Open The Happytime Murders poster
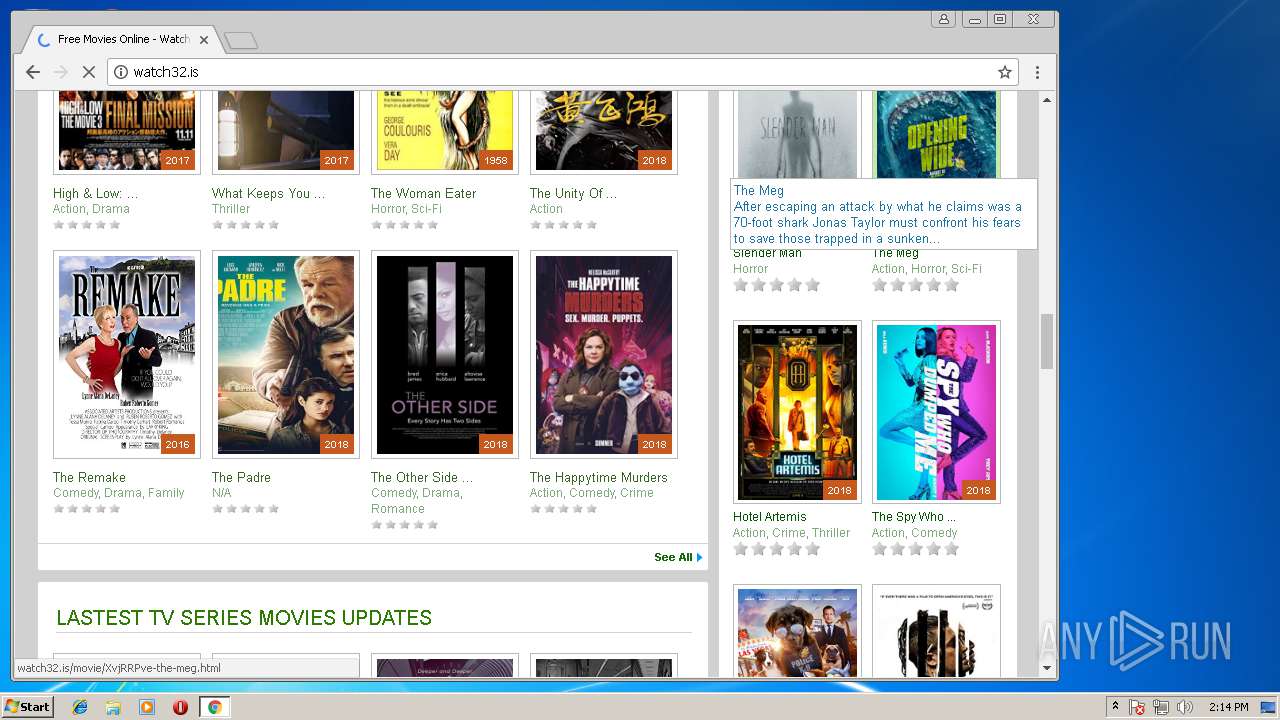This screenshot has height=720, width=1280. pos(603,354)
